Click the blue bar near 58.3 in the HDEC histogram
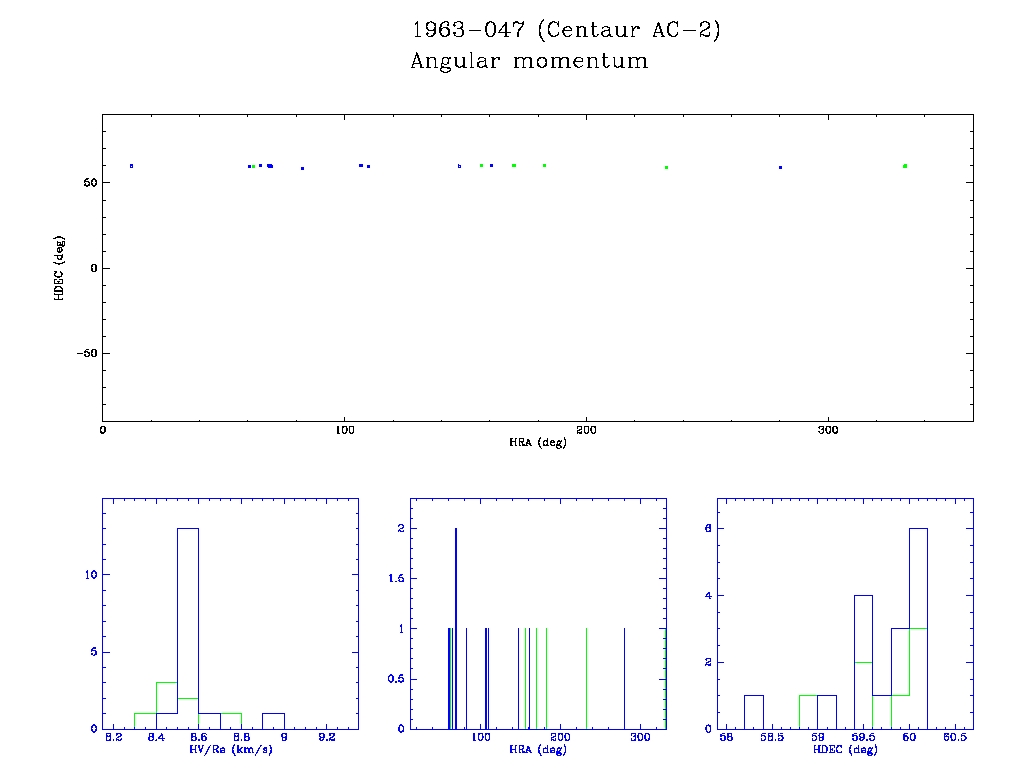This screenshot has width=1024, height=768. coord(754,712)
